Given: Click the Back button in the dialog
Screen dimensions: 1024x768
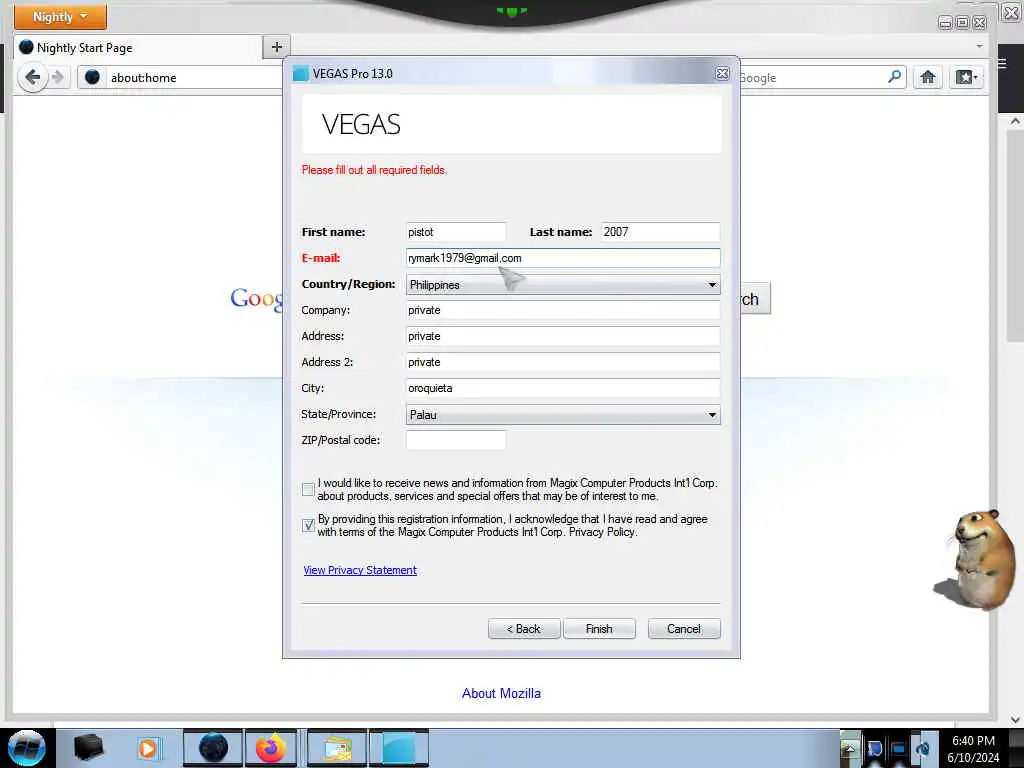Looking at the screenshot, I should point(524,629).
